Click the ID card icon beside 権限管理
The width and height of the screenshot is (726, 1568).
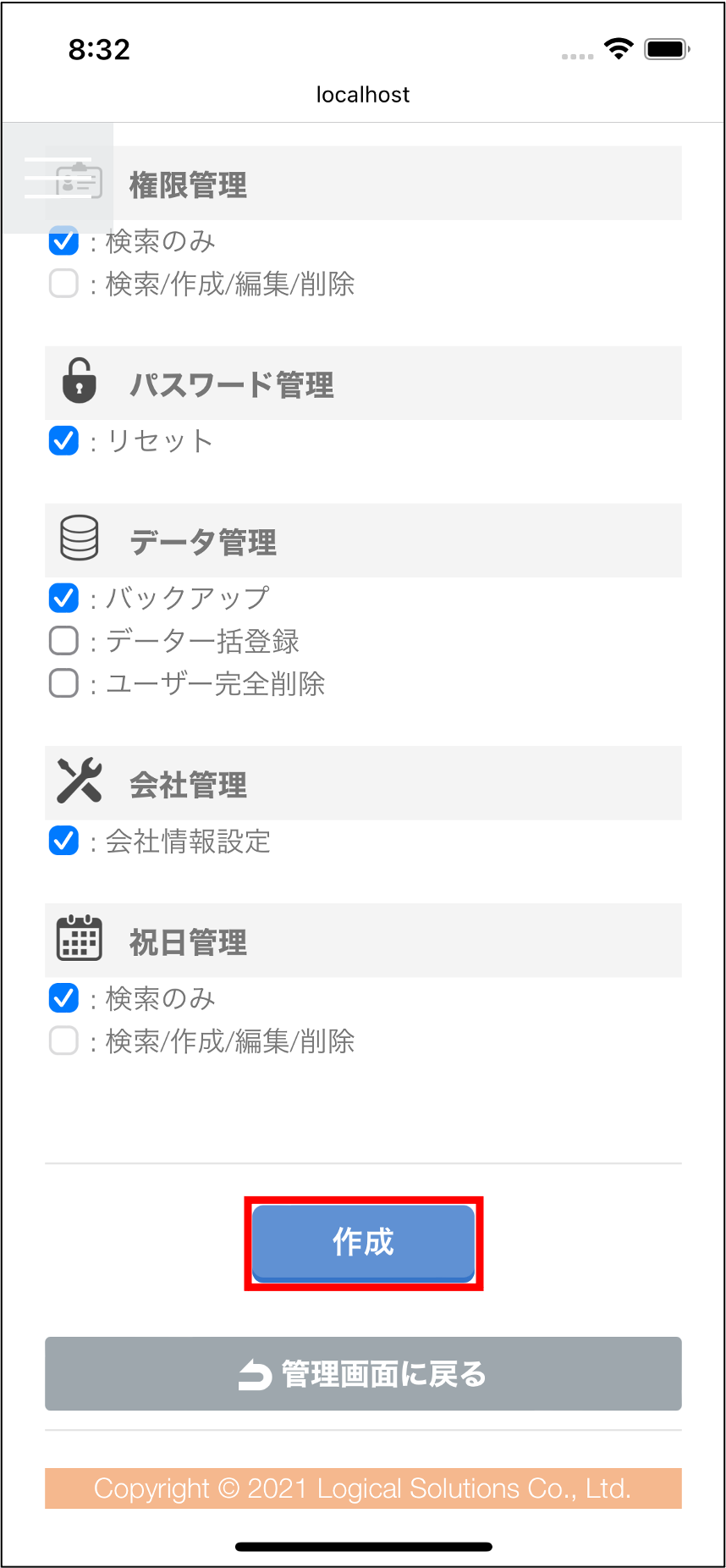79,180
